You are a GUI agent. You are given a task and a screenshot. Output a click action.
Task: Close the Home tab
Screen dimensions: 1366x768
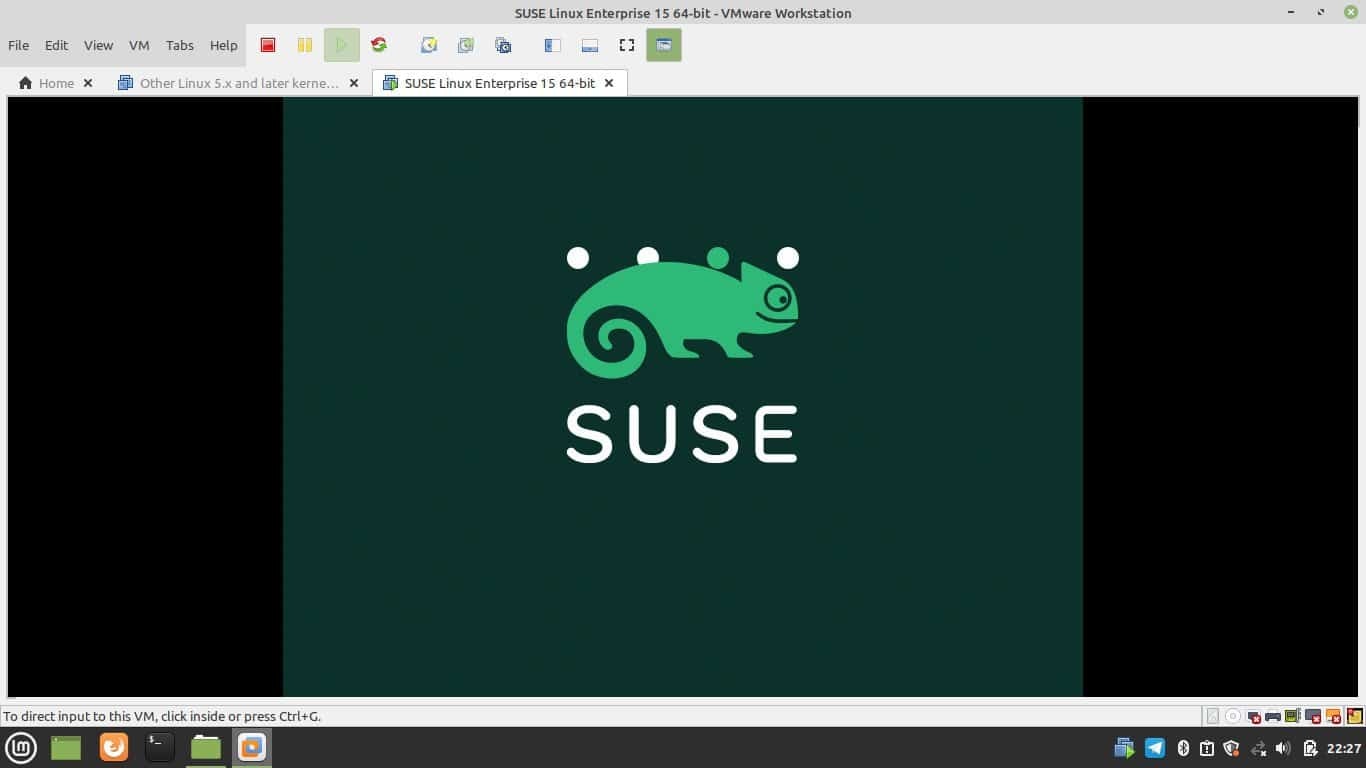click(x=88, y=83)
